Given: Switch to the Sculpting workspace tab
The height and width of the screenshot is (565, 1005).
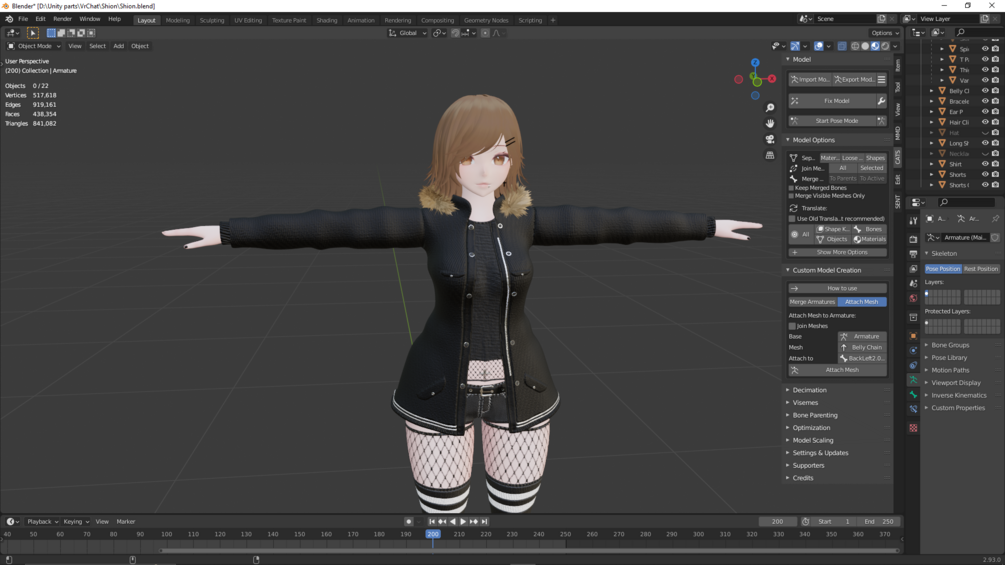Looking at the screenshot, I should click(x=212, y=20).
